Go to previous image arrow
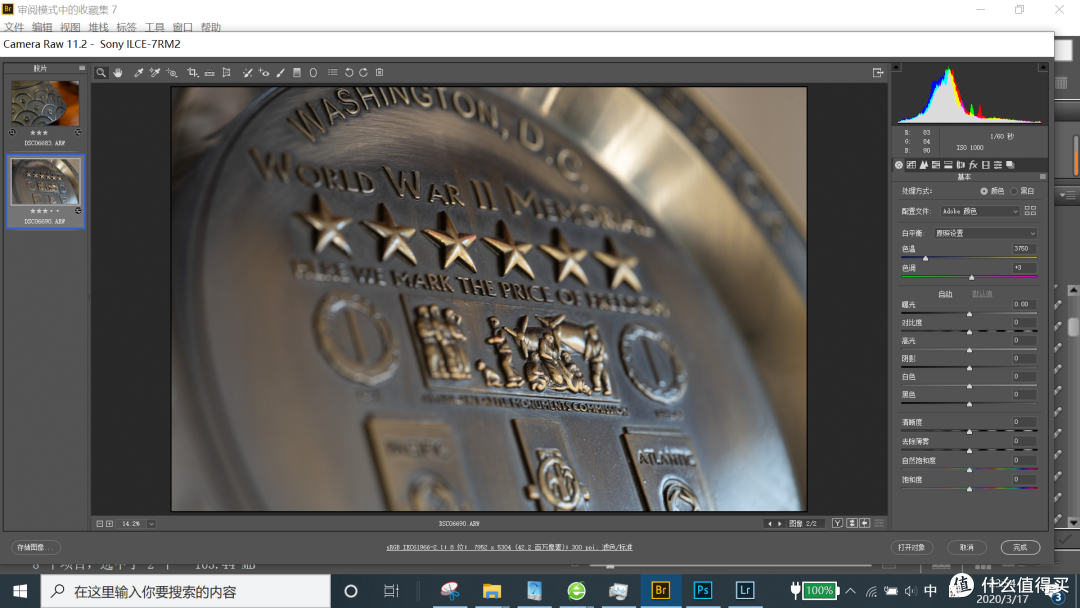The image size is (1080, 608). (770, 524)
